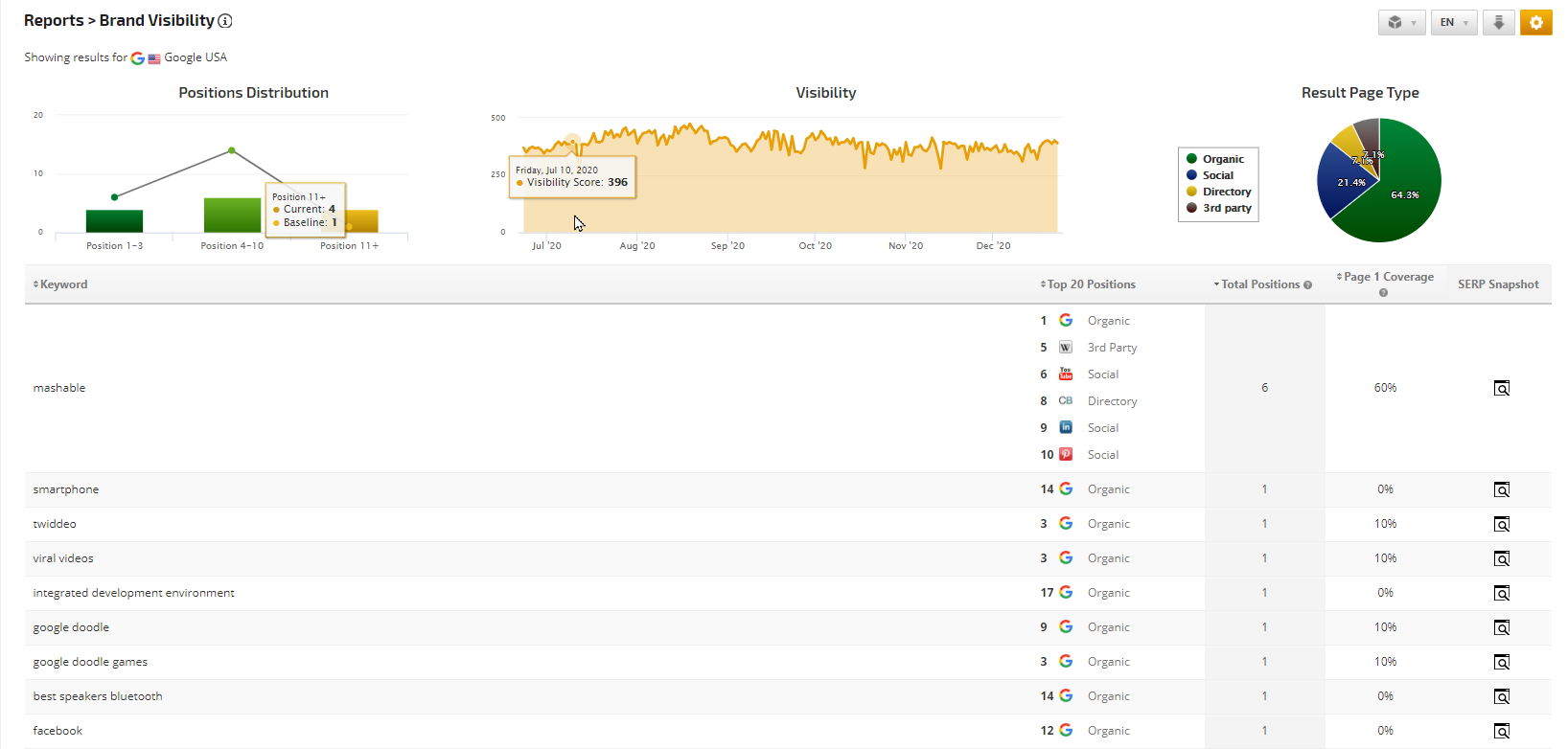Click YouTube icon in mashable position 6
The height and width of the screenshot is (749, 1568).
(1066, 374)
